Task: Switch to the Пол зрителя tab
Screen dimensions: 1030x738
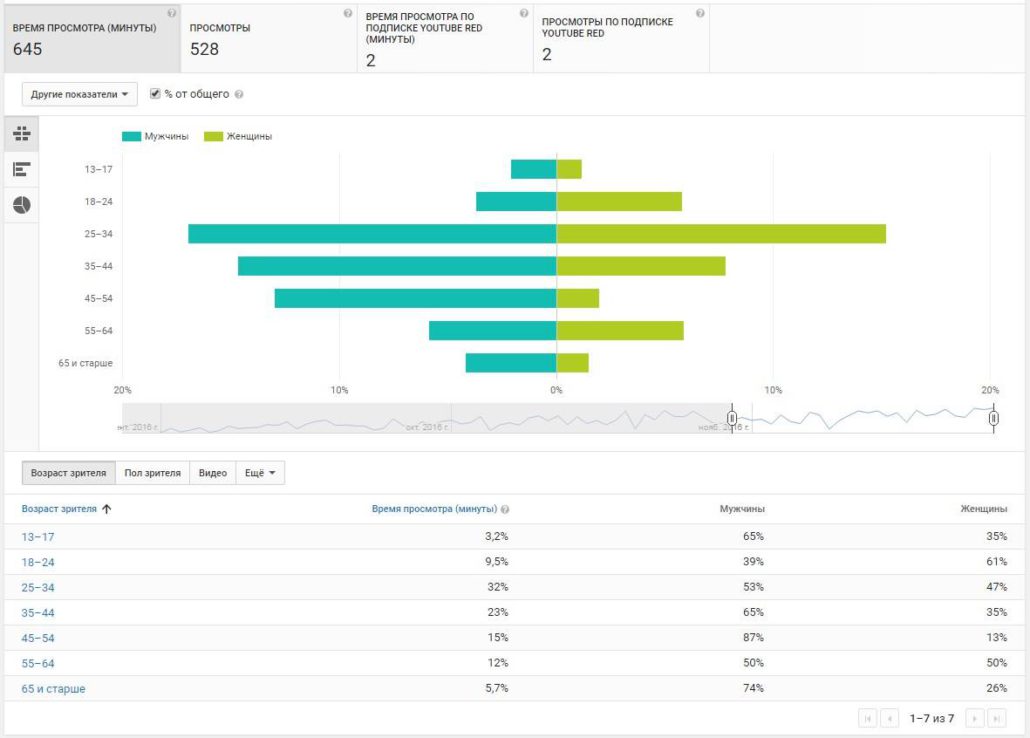Action: pos(152,473)
